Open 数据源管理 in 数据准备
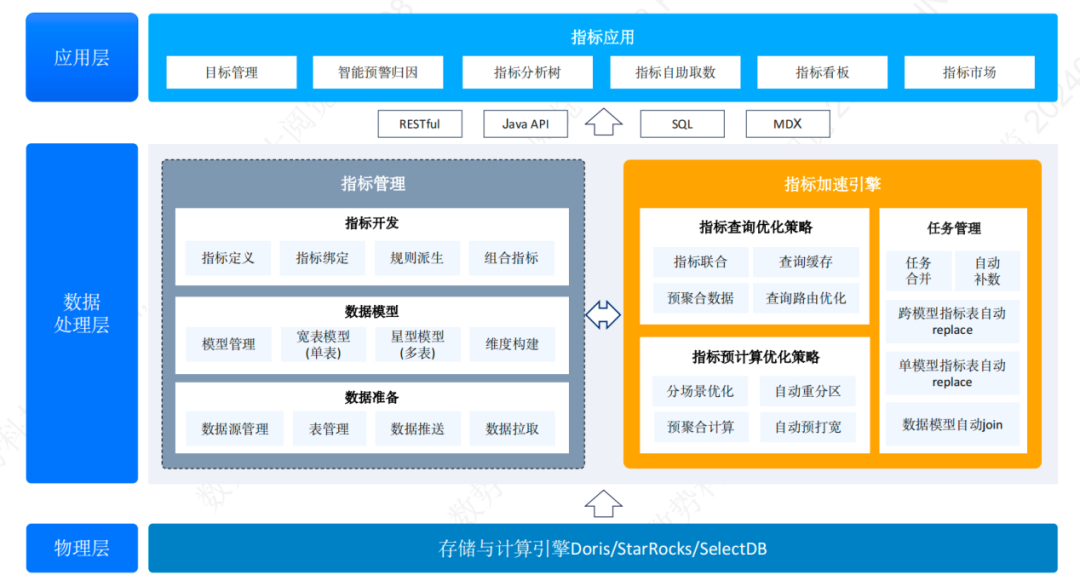The width and height of the screenshot is (1080, 581). pos(235,428)
